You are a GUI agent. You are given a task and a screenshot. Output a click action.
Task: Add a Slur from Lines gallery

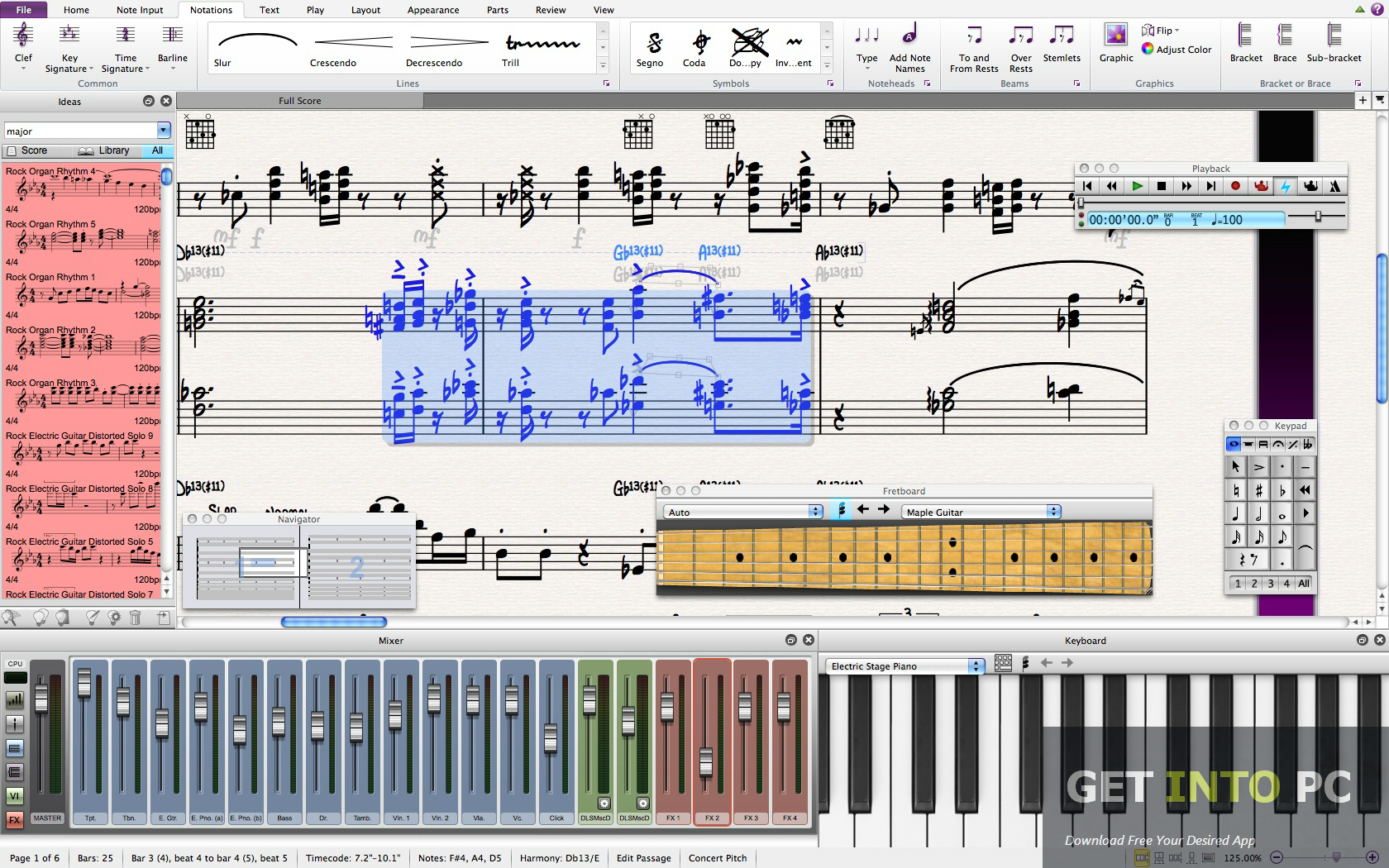click(257, 48)
